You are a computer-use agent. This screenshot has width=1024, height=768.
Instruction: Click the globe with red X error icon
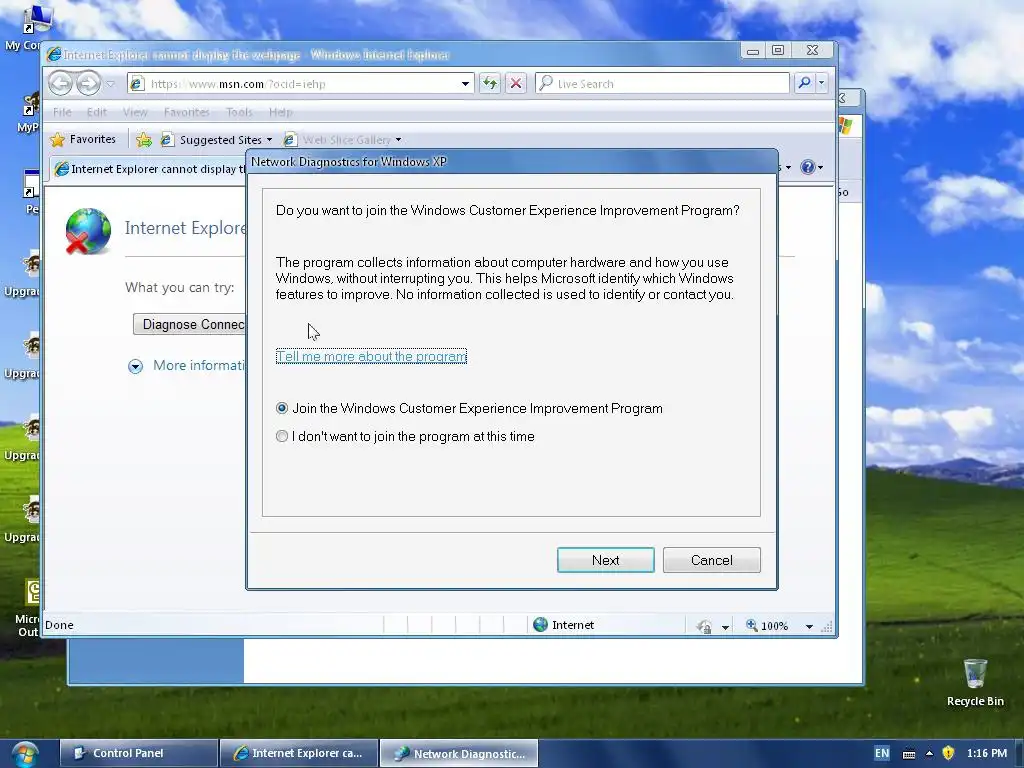(88, 231)
